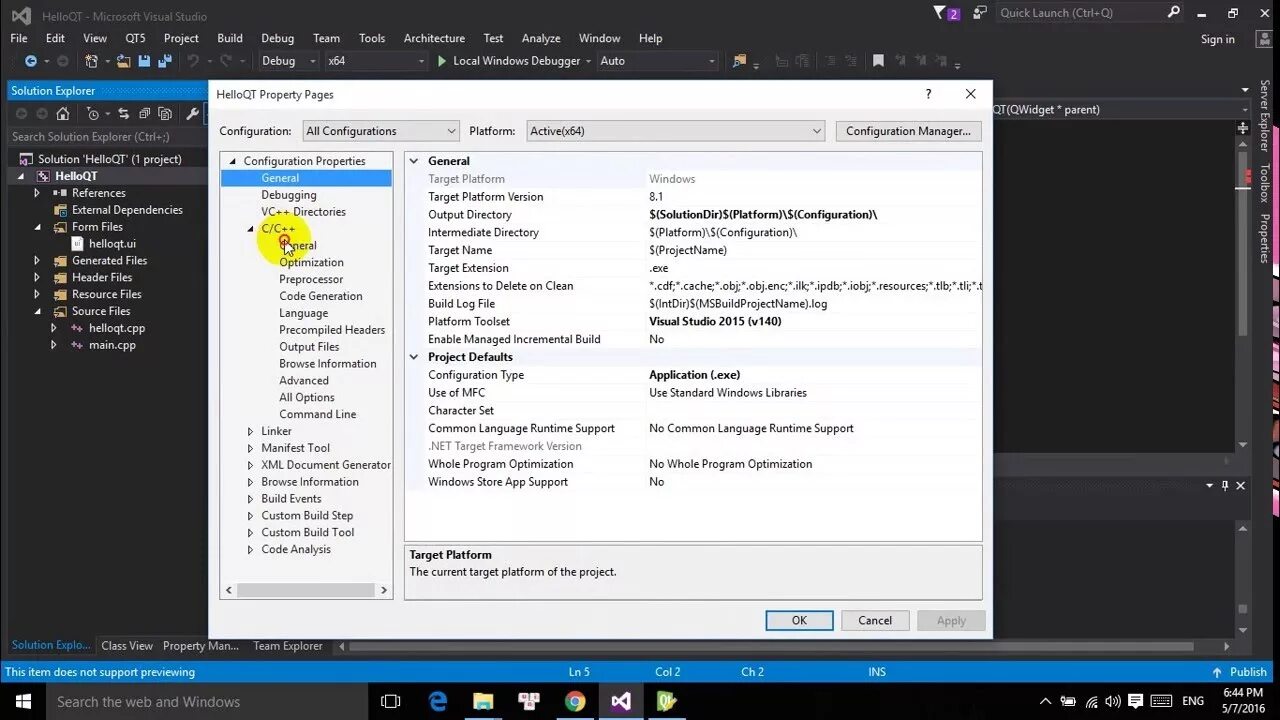This screenshot has height=720, width=1280.
Task: Click the Qt Creator taskbar icon
Action: 666,701
